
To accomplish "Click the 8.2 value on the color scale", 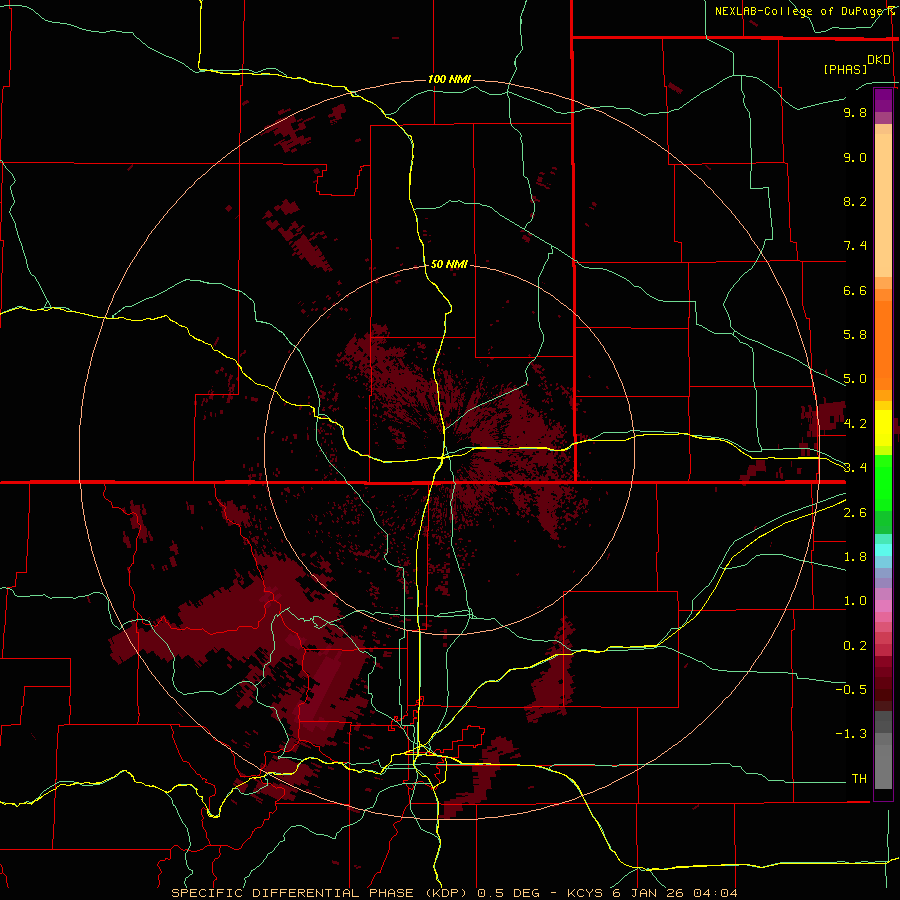I will coord(855,202).
